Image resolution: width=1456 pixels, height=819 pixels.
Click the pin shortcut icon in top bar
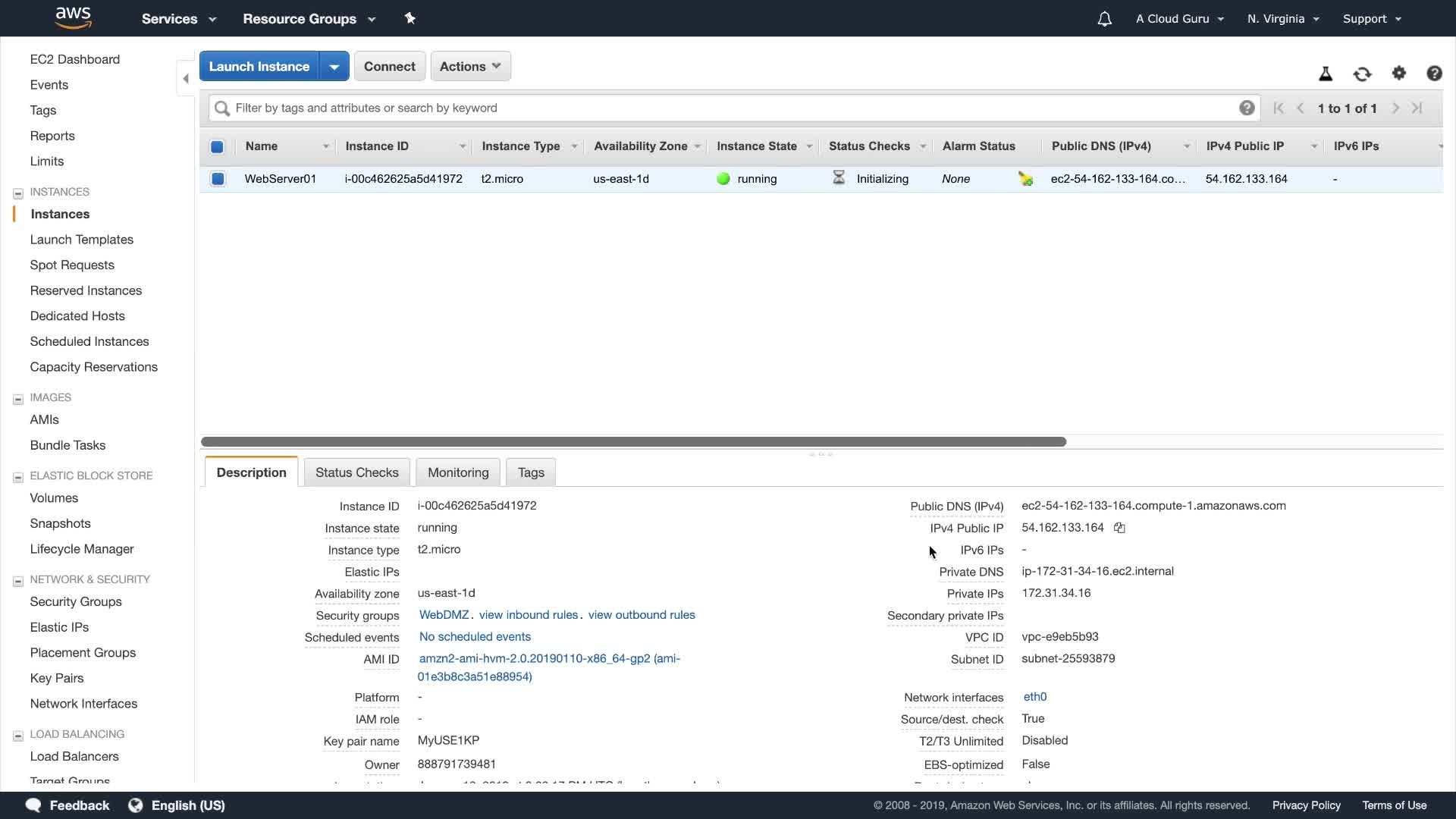click(x=410, y=18)
